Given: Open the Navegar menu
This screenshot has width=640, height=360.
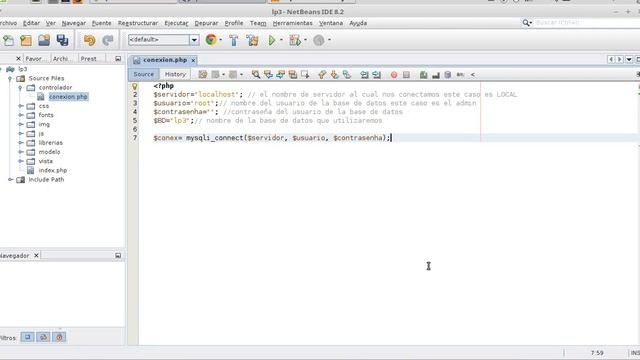Looking at the screenshot, I should (73, 23).
